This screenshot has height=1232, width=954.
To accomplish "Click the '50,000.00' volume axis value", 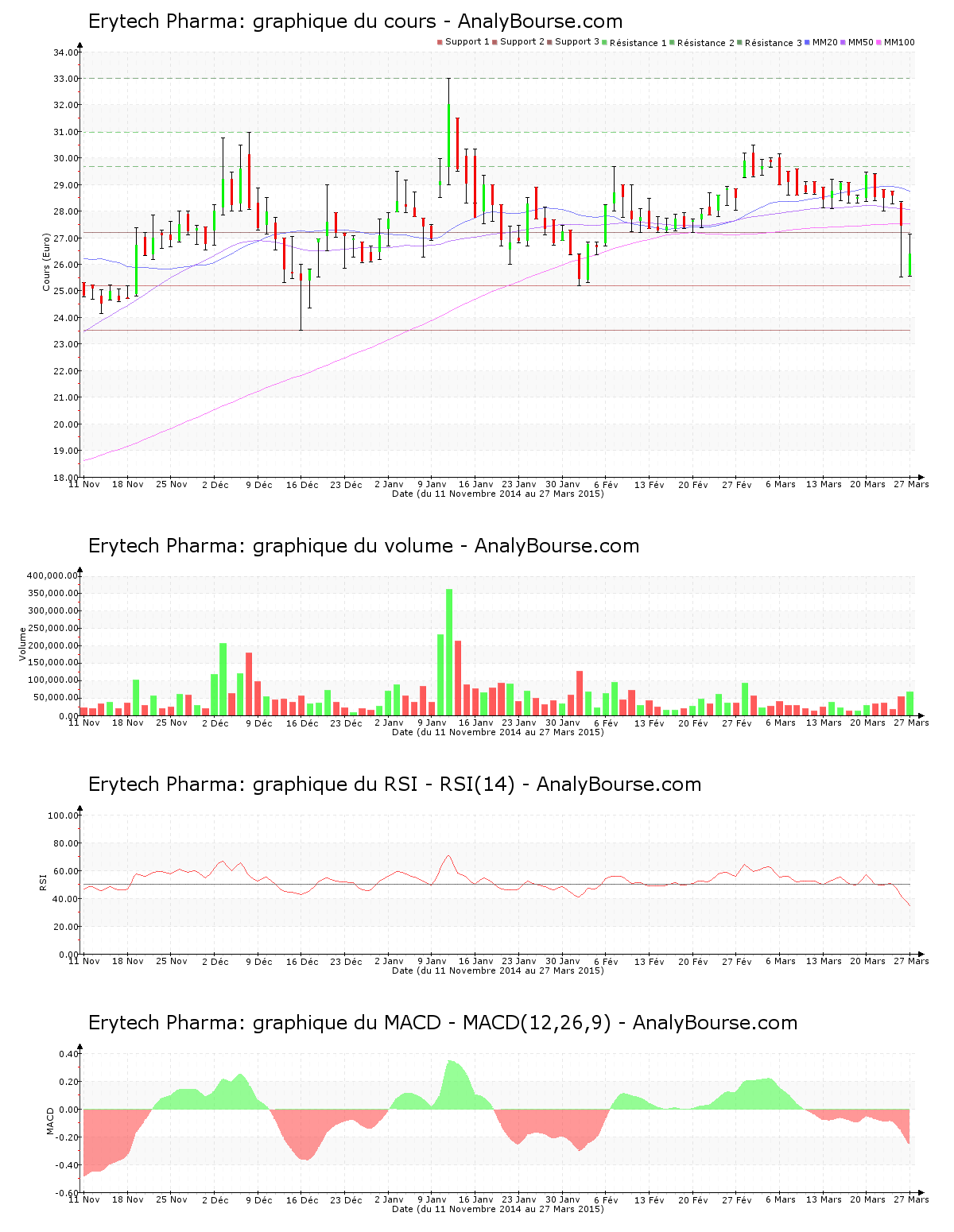I will point(55,698).
